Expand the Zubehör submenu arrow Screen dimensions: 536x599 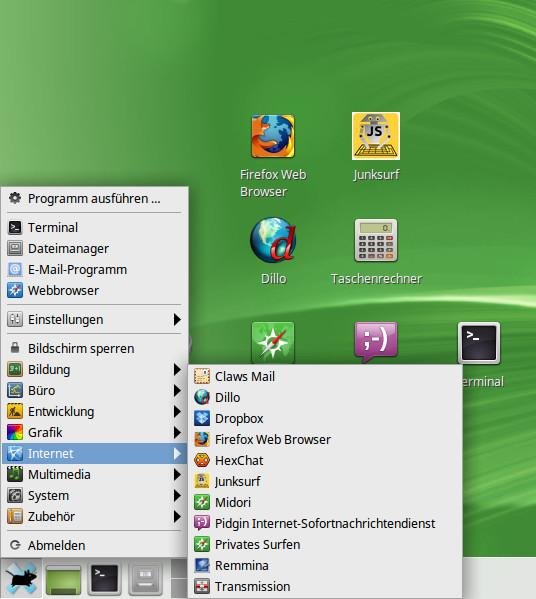(x=177, y=516)
